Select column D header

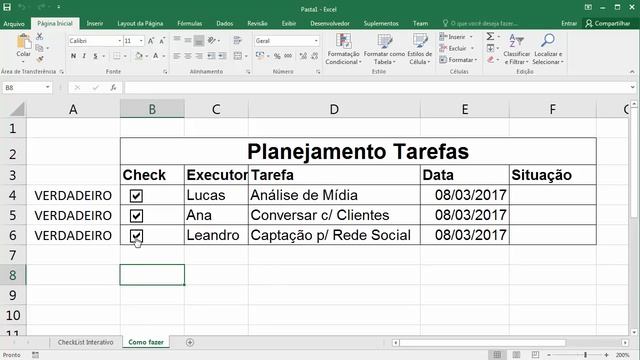(334, 109)
